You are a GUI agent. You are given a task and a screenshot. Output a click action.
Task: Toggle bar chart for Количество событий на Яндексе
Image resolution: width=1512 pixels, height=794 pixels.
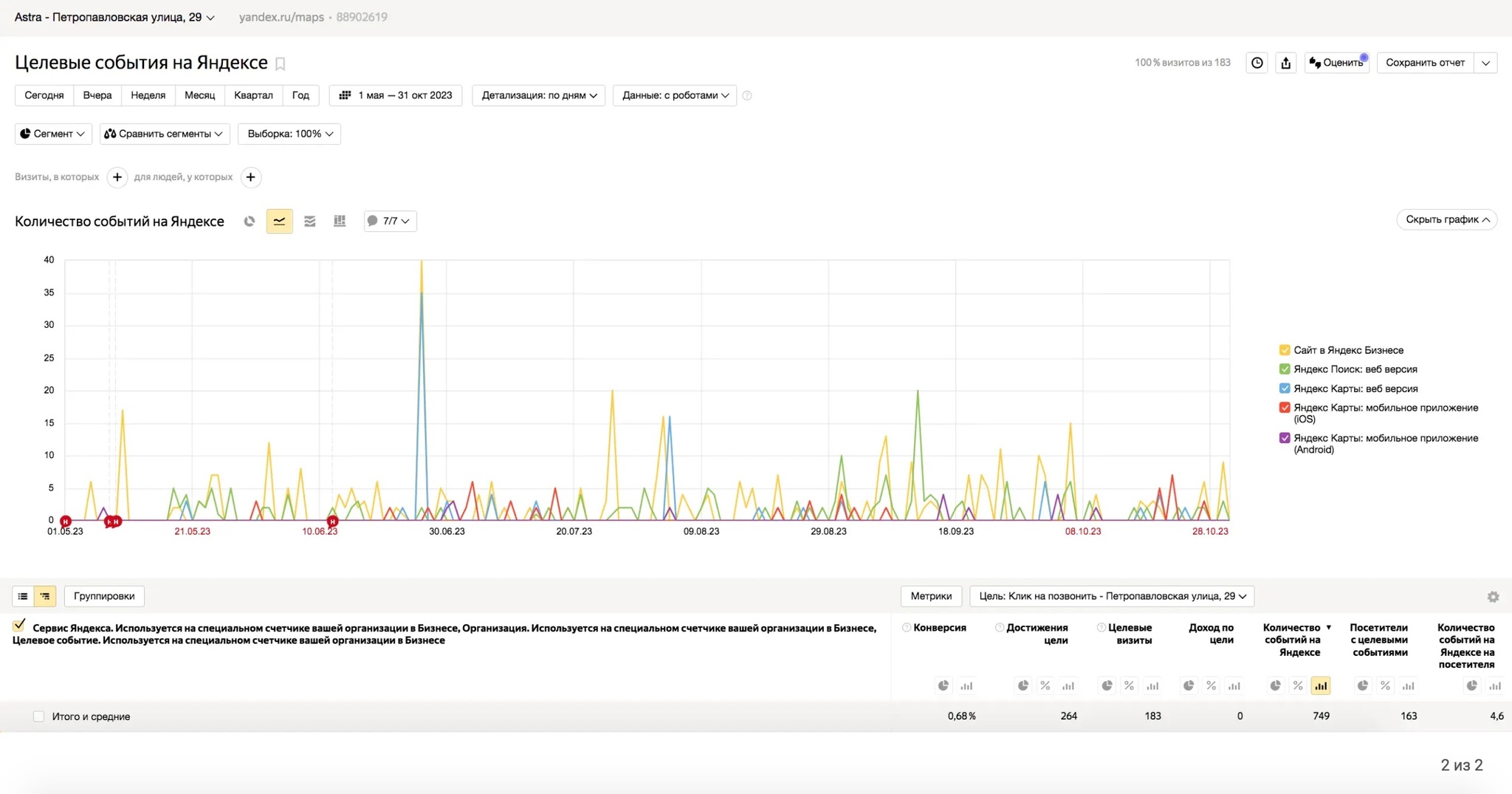[x=1320, y=685]
